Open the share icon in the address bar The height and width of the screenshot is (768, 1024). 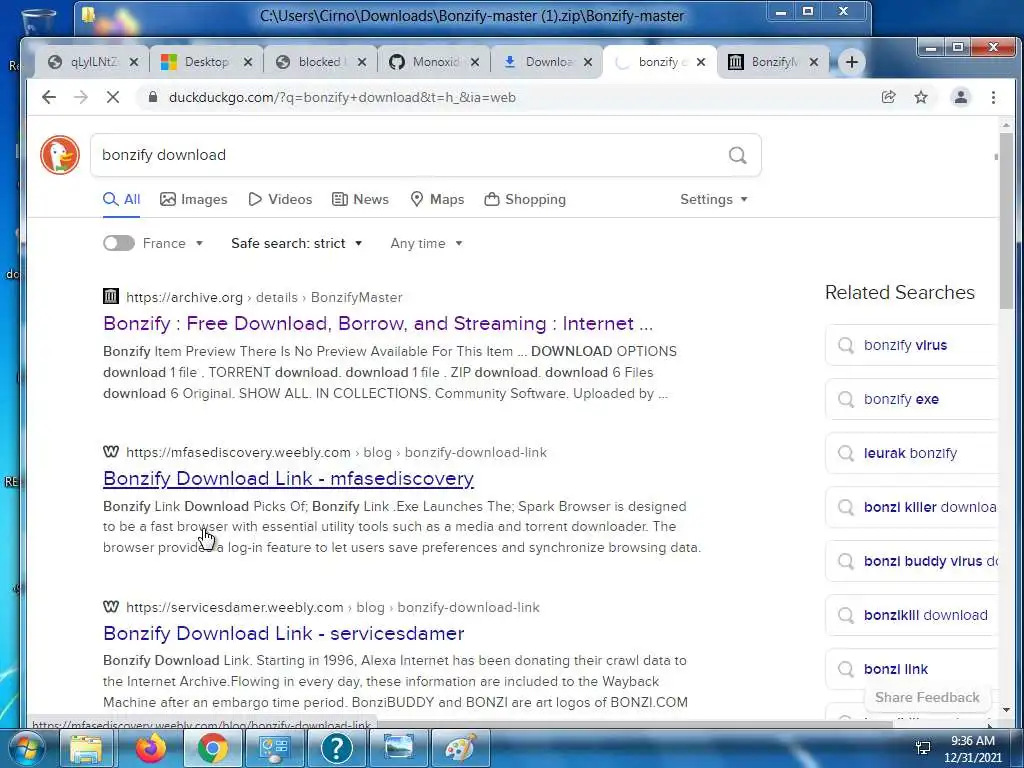(x=888, y=97)
